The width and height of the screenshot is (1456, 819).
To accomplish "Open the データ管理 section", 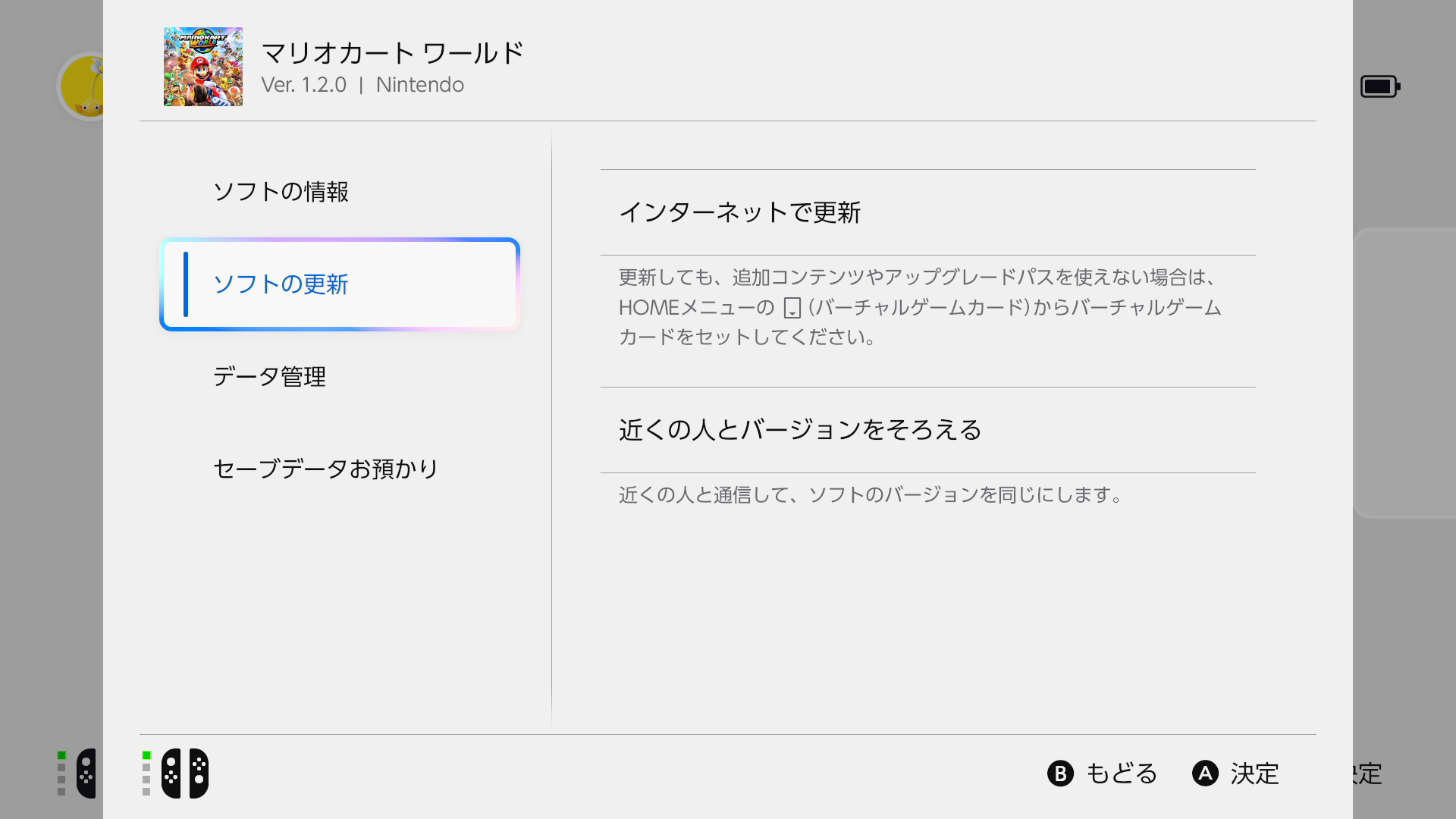I will [x=269, y=377].
